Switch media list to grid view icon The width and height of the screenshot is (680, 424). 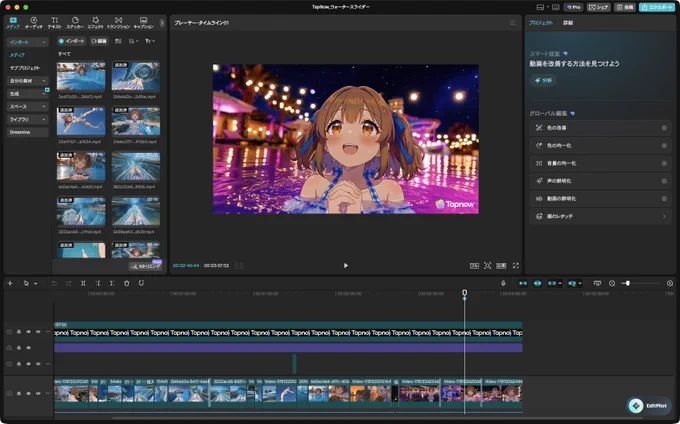click(118, 41)
